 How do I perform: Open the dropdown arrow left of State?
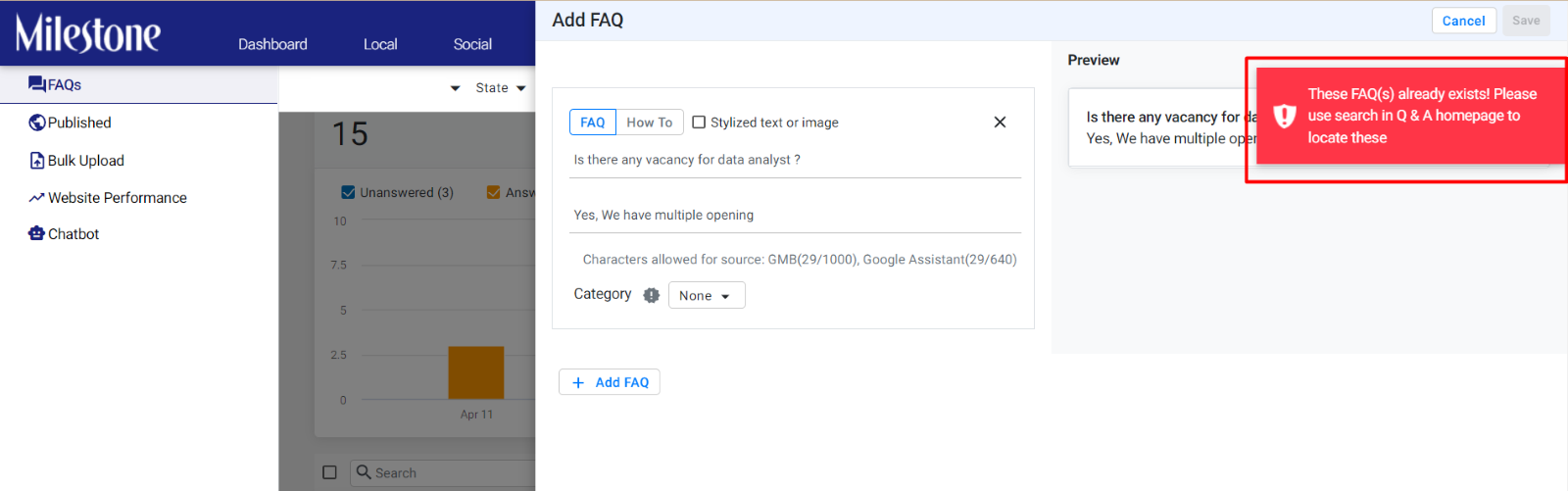tap(455, 88)
